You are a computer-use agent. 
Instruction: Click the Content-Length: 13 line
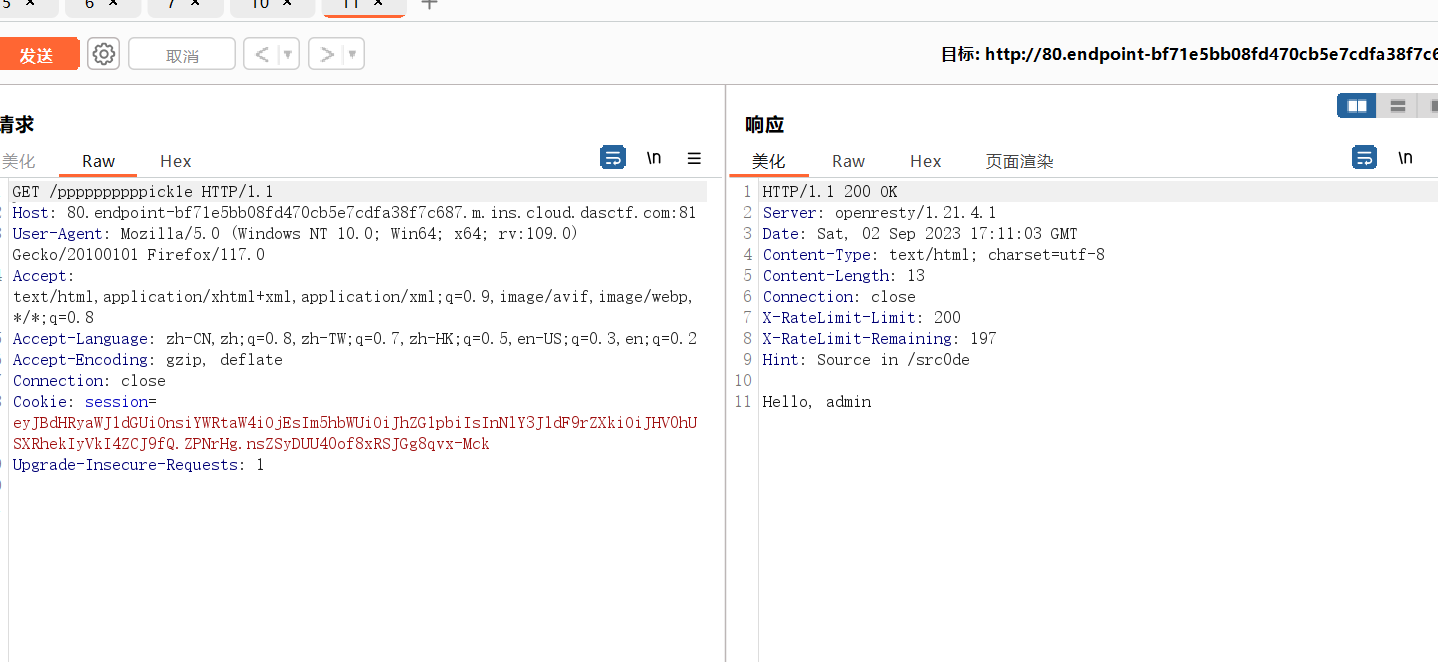tap(844, 276)
